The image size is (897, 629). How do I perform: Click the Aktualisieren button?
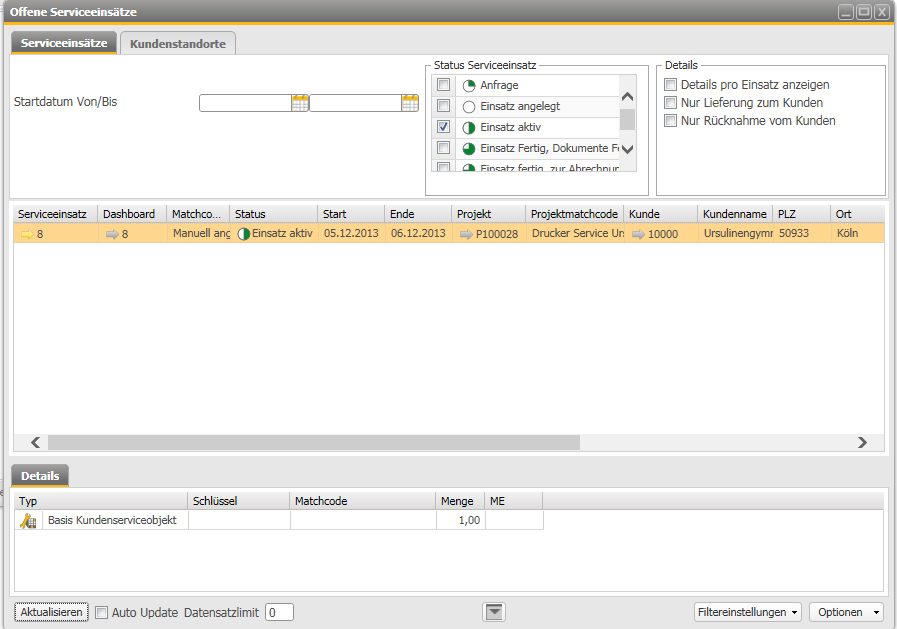tap(50, 611)
